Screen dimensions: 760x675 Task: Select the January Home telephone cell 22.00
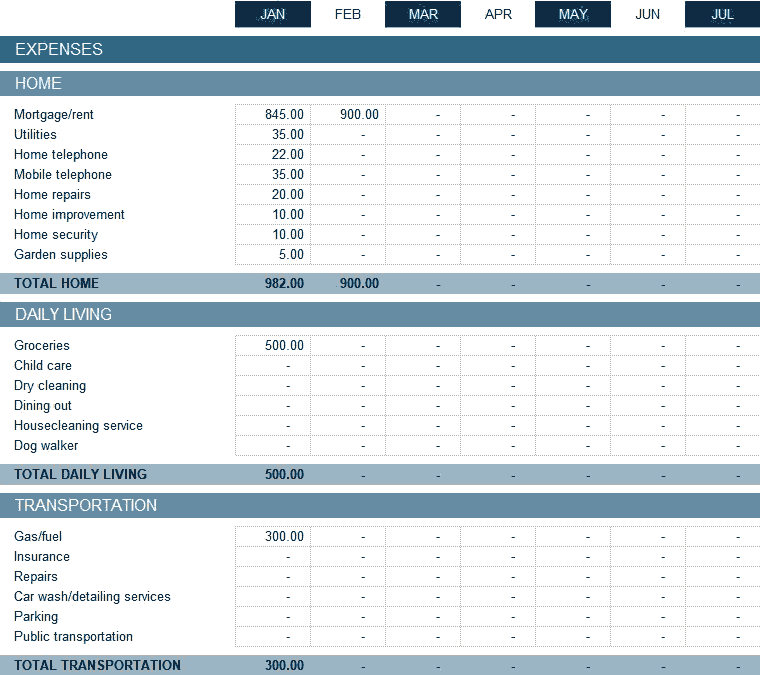pyautogui.click(x=273, y=155)
